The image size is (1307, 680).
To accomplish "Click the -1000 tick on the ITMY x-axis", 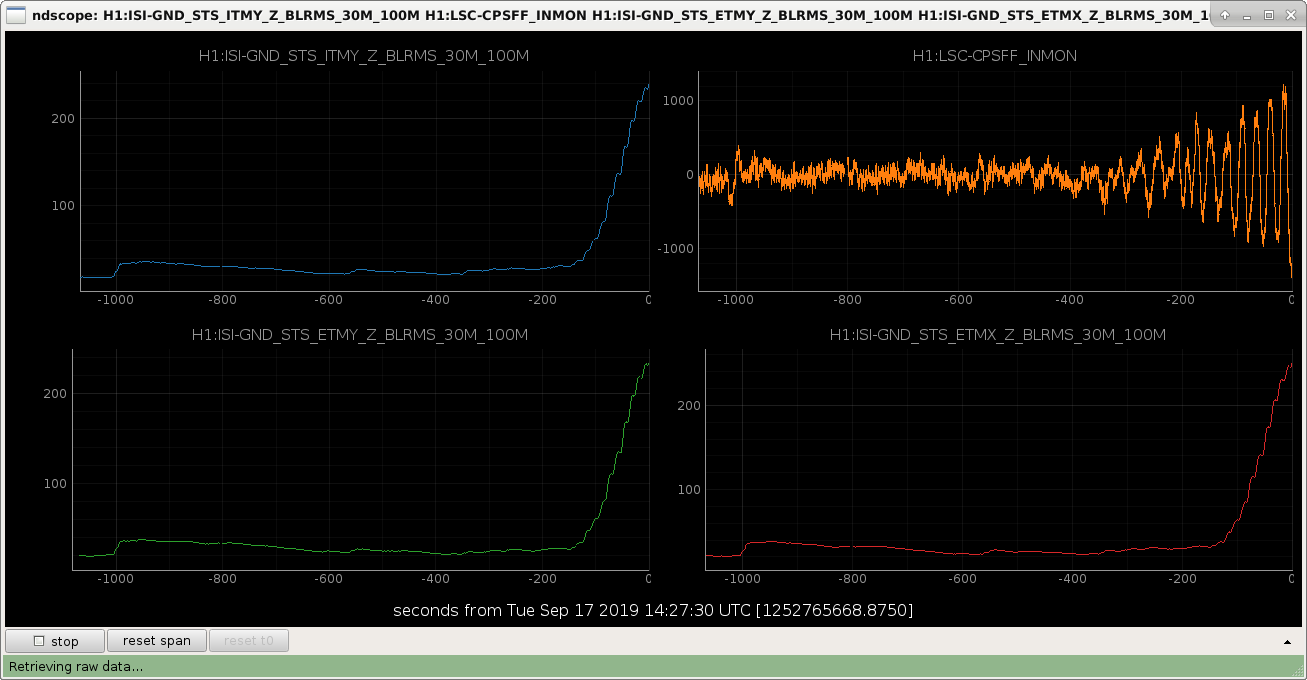I will (115, 299).
